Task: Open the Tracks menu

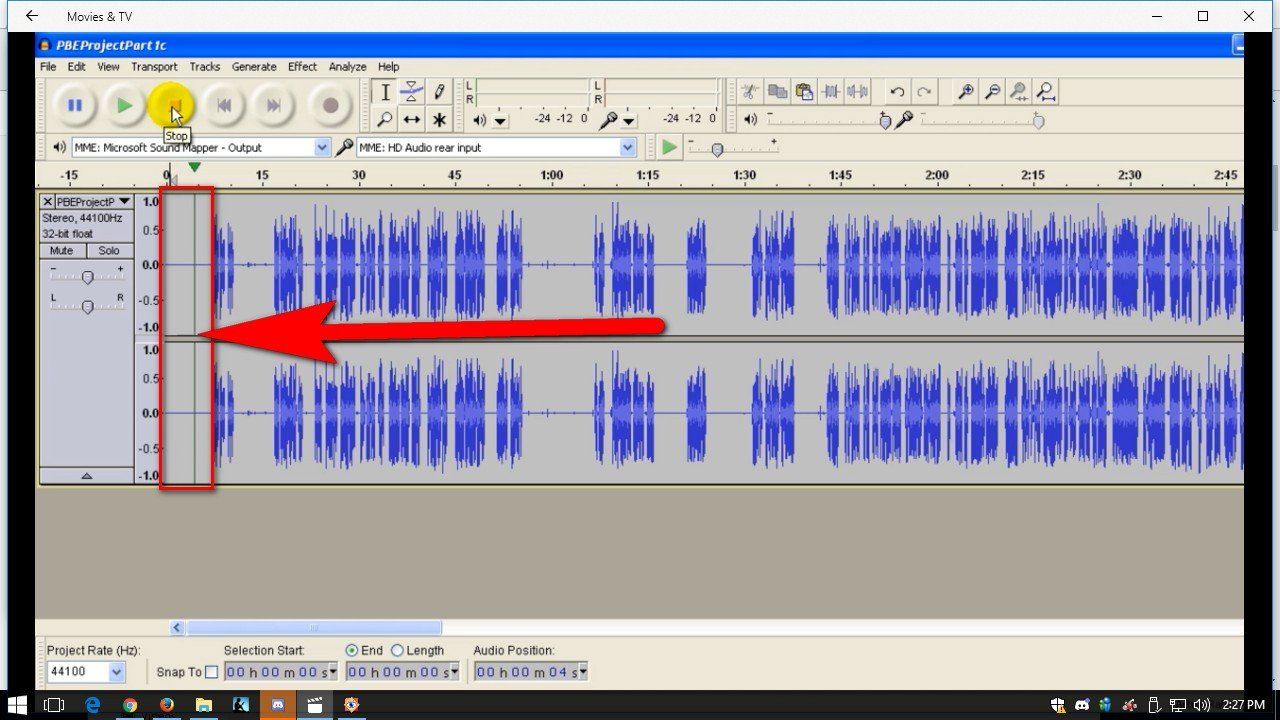Action: [204, 67]
